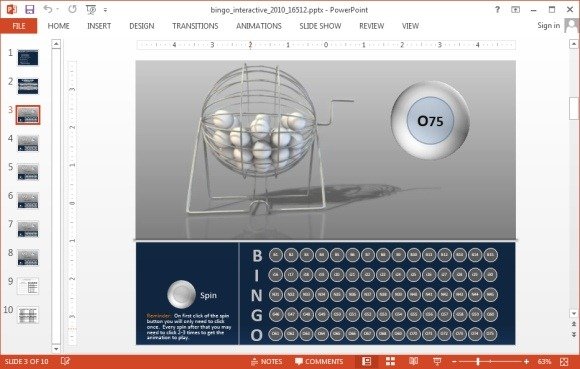Image resolution: width=580 pixels, height=369 pixels.
Task: Select slide 1 thumbnail
Action: pyautogui.click(x=28, y=57)
